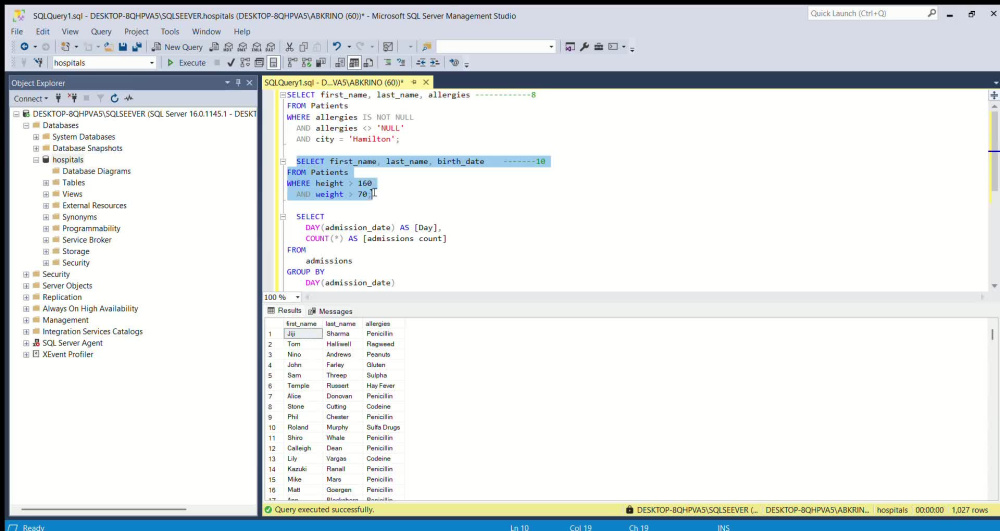Expand the SQL Server Agent node
Screen dimensions: 1000x531
[x=26, y=343]
